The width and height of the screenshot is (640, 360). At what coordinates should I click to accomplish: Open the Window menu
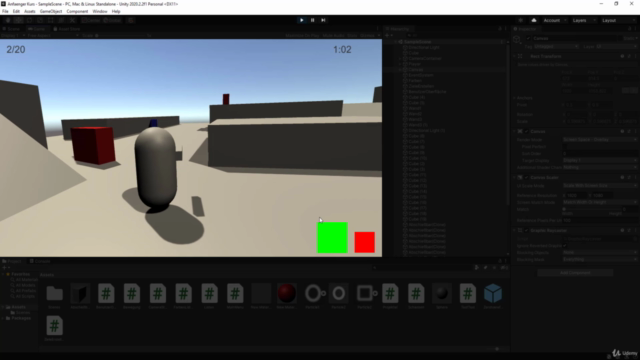100,11
